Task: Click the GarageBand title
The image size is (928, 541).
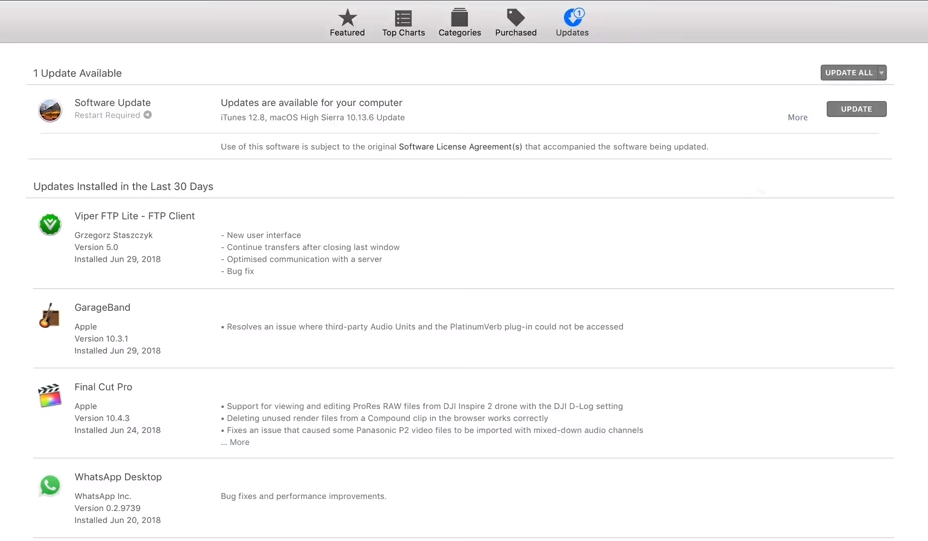Action: (x=102, y=307)
